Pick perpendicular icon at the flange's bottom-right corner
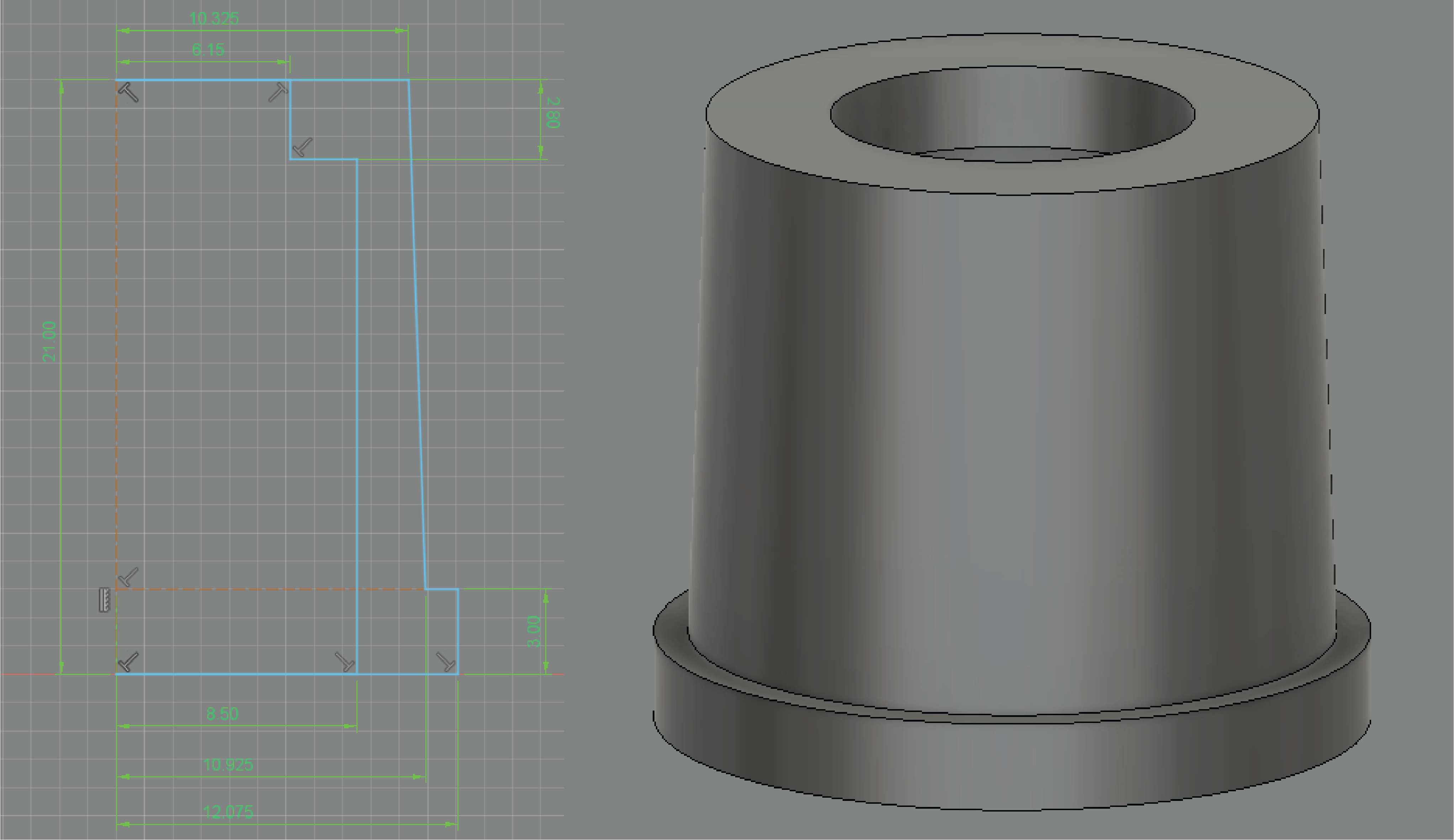 click(446, 662)
